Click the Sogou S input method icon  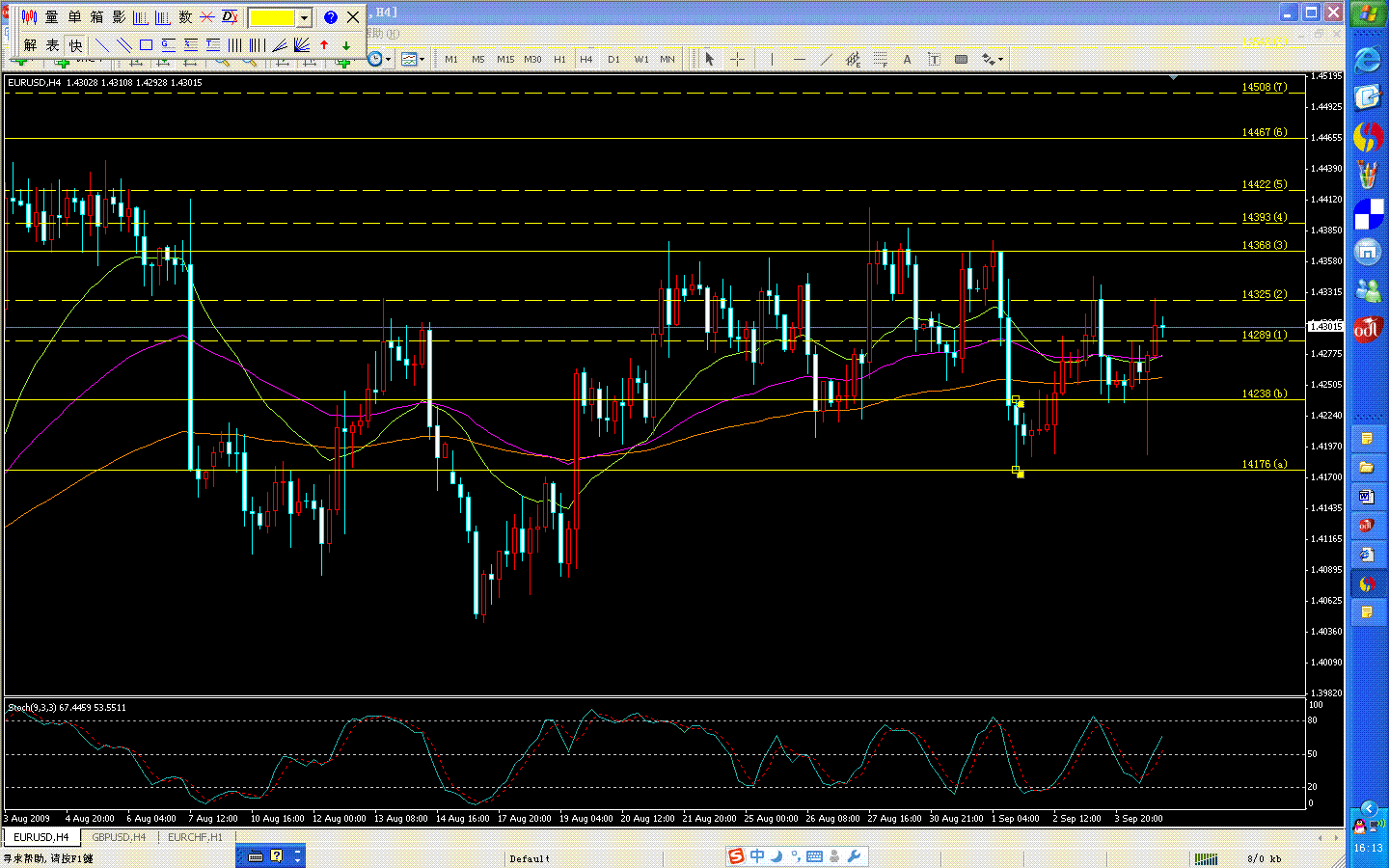(736, 856)
